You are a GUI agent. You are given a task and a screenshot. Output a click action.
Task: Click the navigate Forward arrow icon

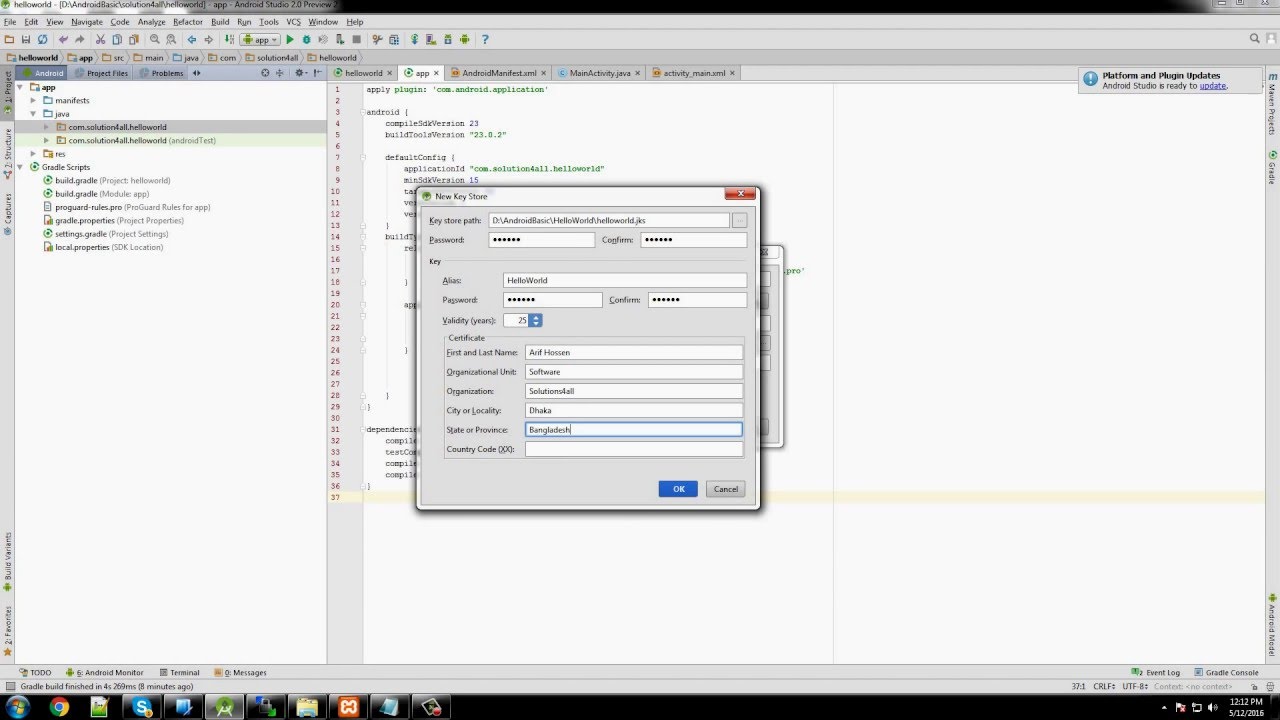208,39
